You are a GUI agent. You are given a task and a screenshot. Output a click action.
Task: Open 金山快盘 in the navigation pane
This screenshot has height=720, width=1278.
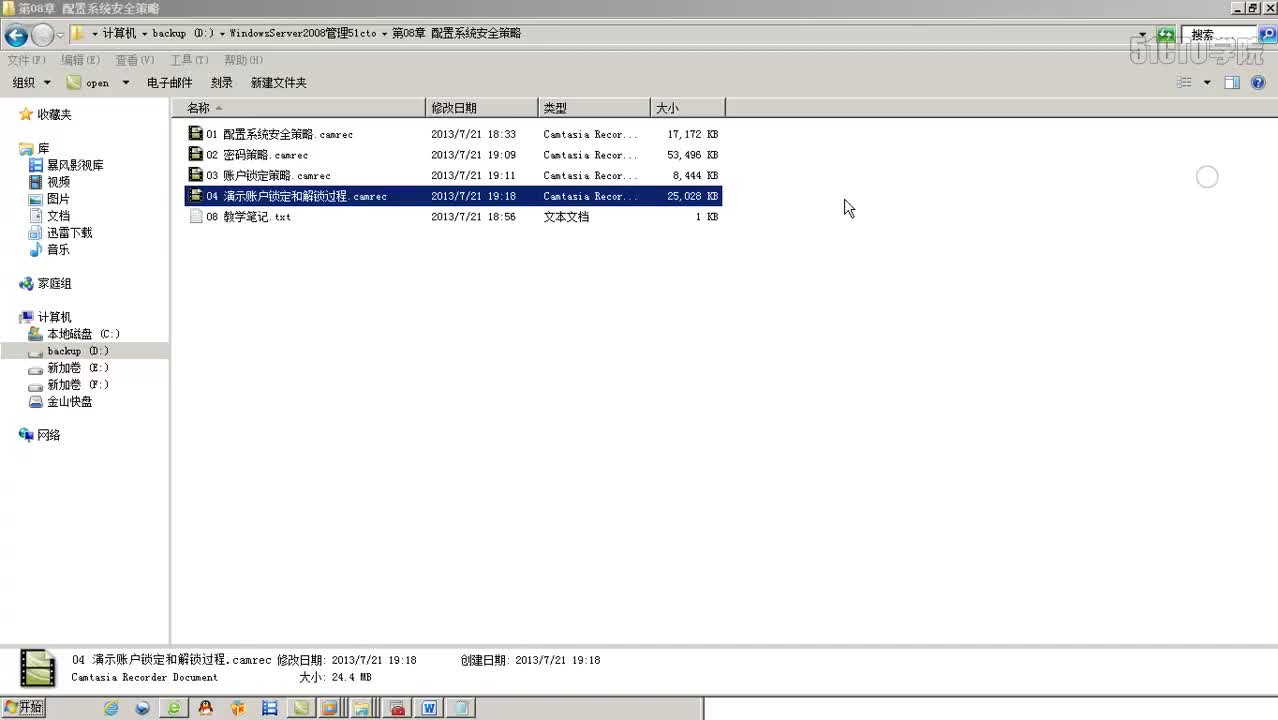[x=69, y=402]
